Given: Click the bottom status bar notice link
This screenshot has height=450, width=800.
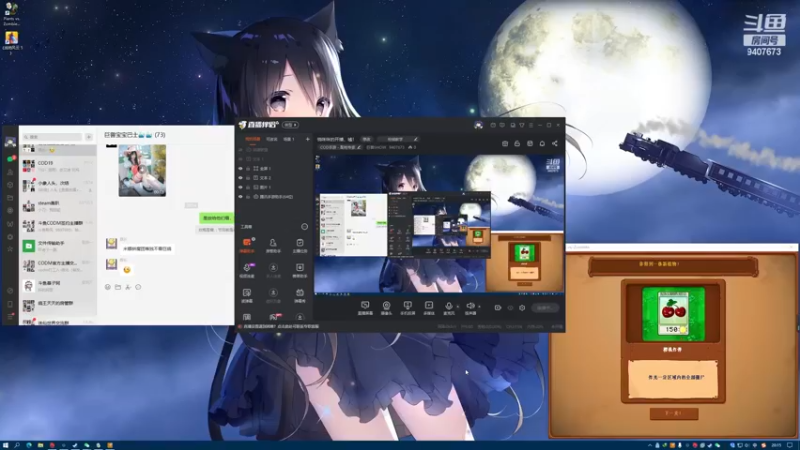Looking at the screenshot, I should (x=281, y=327).
